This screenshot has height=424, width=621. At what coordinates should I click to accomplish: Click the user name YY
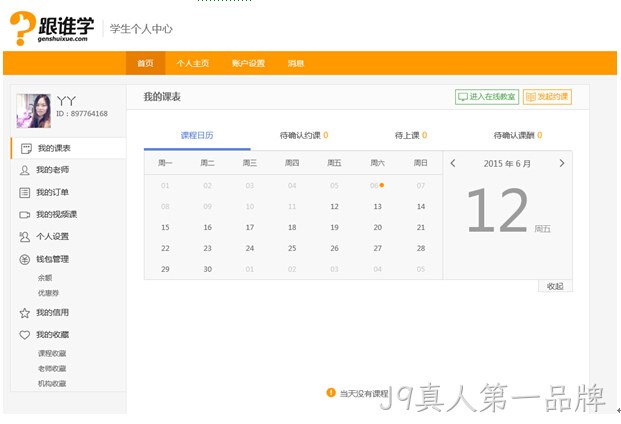pyautogui.click(x=66, y=101)
